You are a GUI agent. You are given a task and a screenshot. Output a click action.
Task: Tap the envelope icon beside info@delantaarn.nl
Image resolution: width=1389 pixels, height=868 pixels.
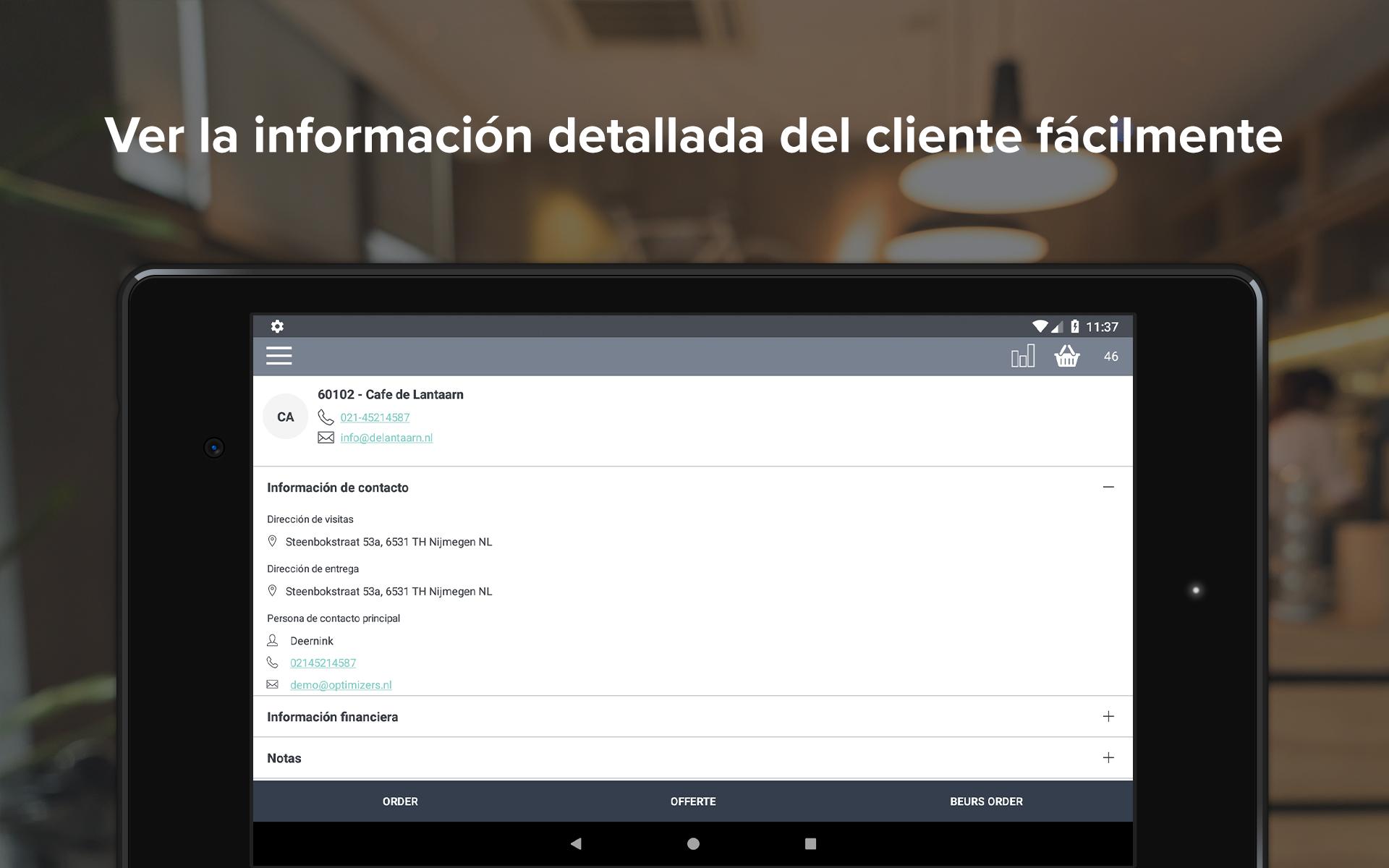326,438
